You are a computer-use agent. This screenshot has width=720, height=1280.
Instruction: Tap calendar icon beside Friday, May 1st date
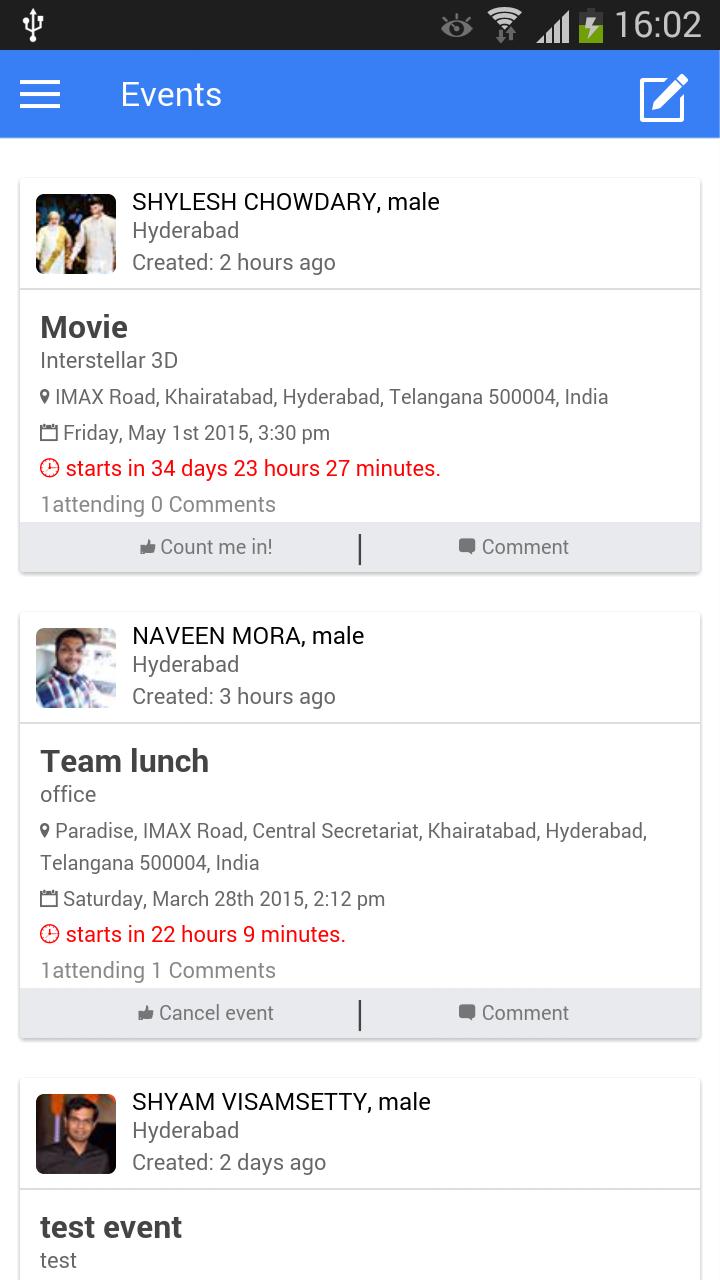49,433
